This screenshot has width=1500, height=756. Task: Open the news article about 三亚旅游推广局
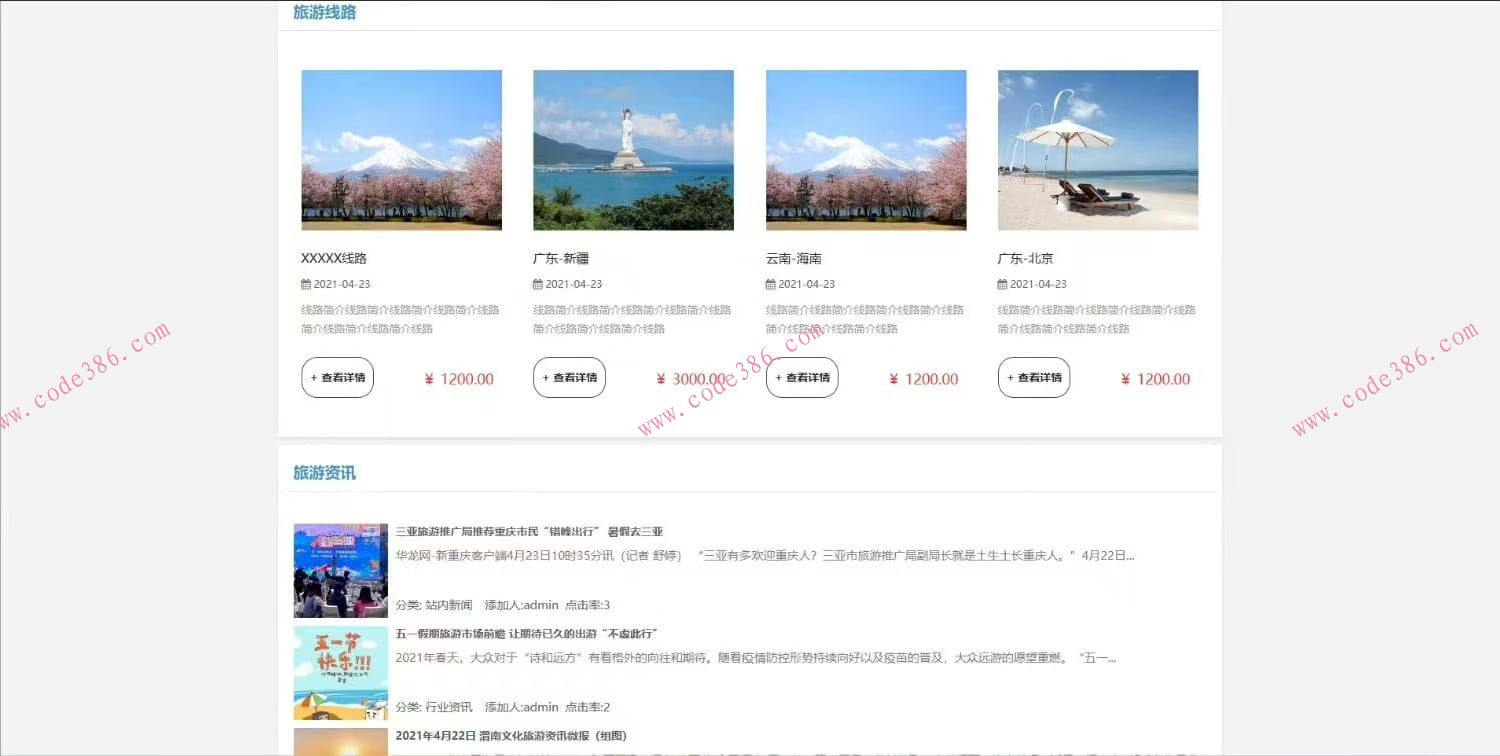(530, 531)
